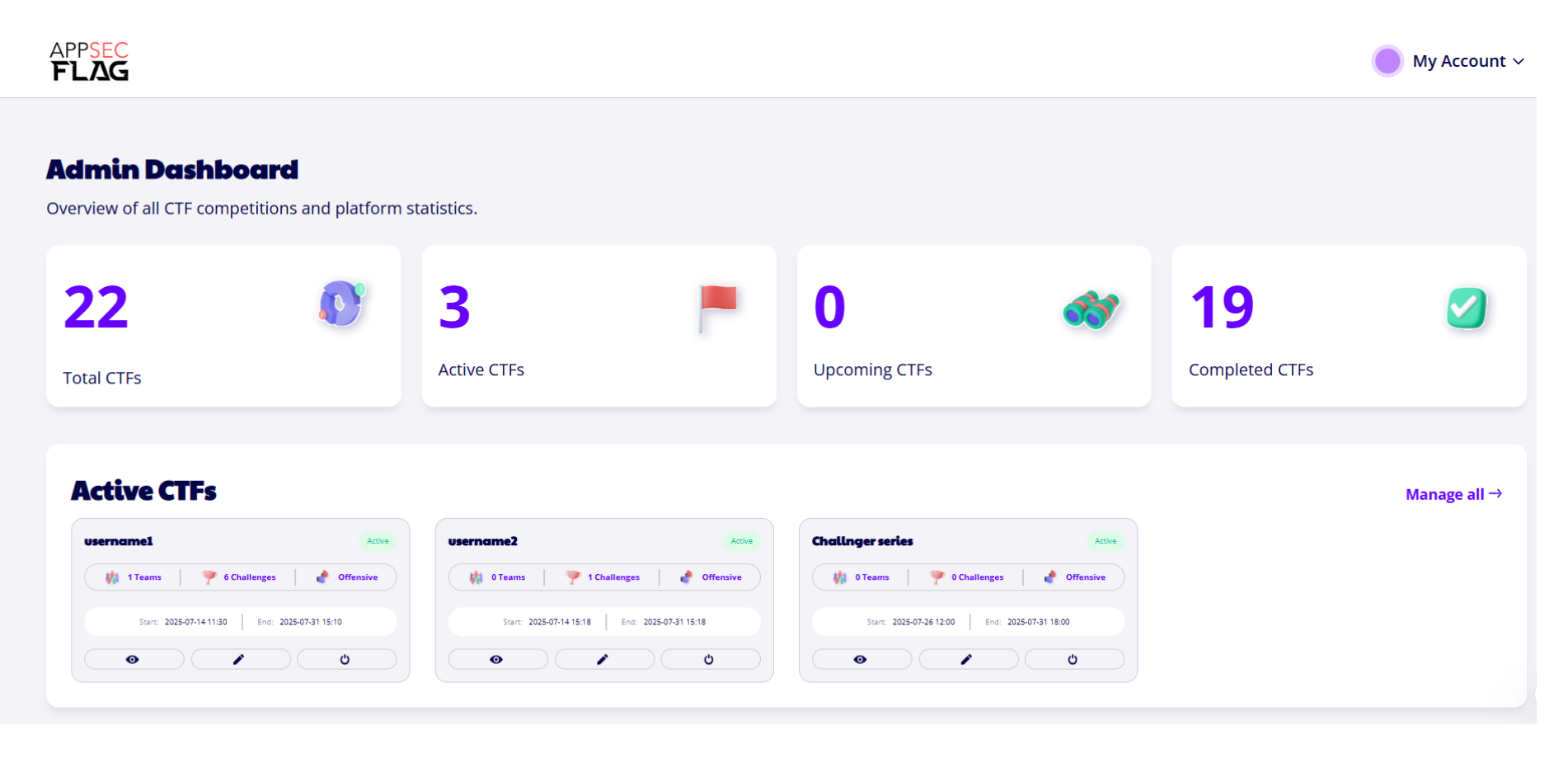Click the Active status badge on username1
This screenshot has height=763, width=1568.
[378, 540]
